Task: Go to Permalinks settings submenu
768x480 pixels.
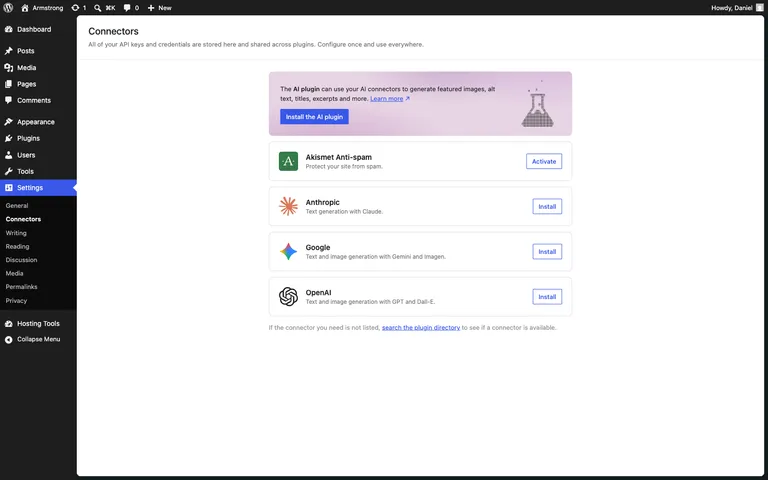Action: (22, 287)
